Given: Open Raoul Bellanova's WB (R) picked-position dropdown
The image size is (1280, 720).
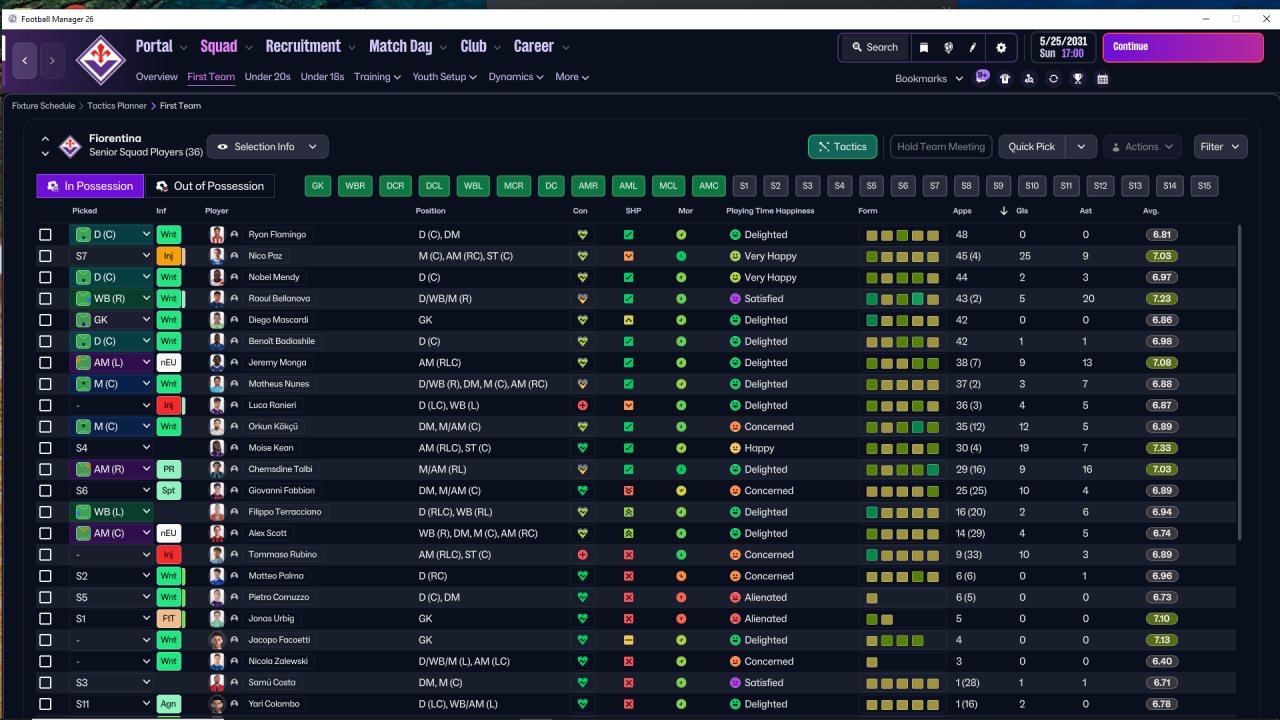Looking at the screenshot, I should [x=111, y=299].
